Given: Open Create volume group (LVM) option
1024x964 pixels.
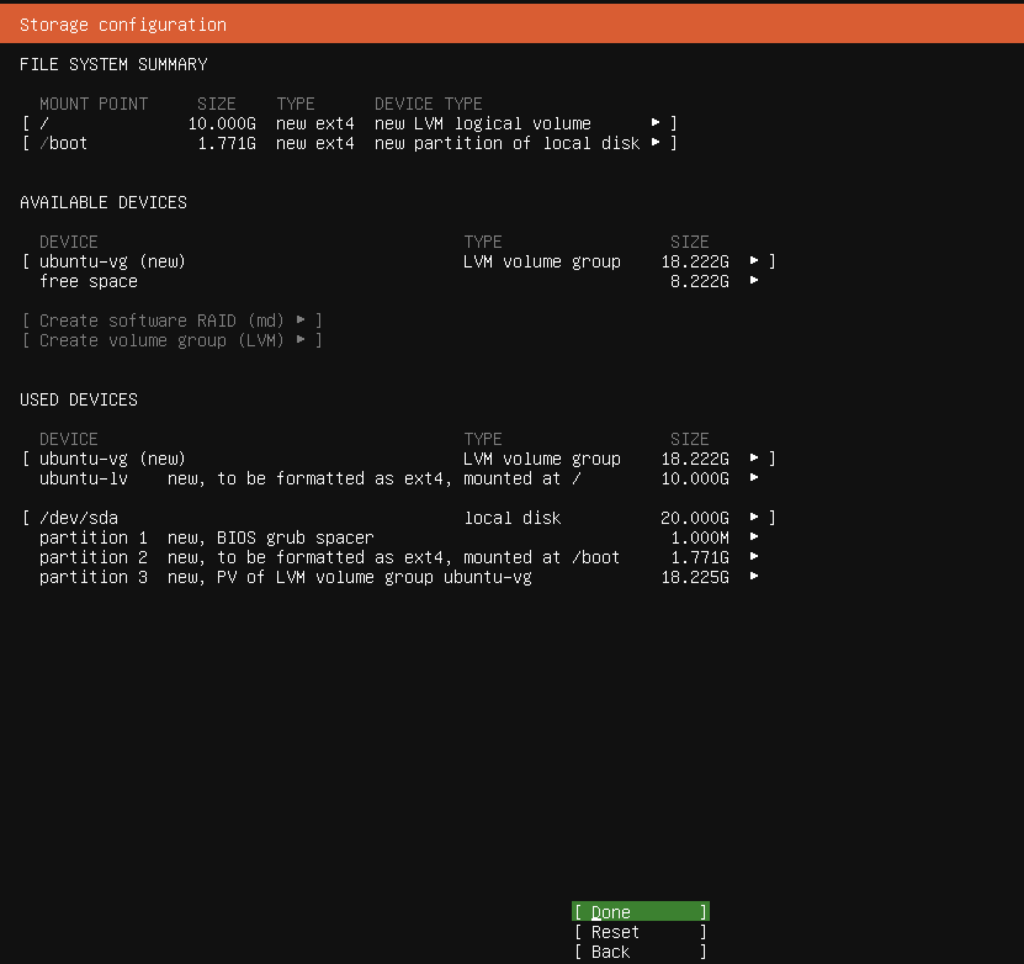Looking at the screenshot, I should click(171, 340).
